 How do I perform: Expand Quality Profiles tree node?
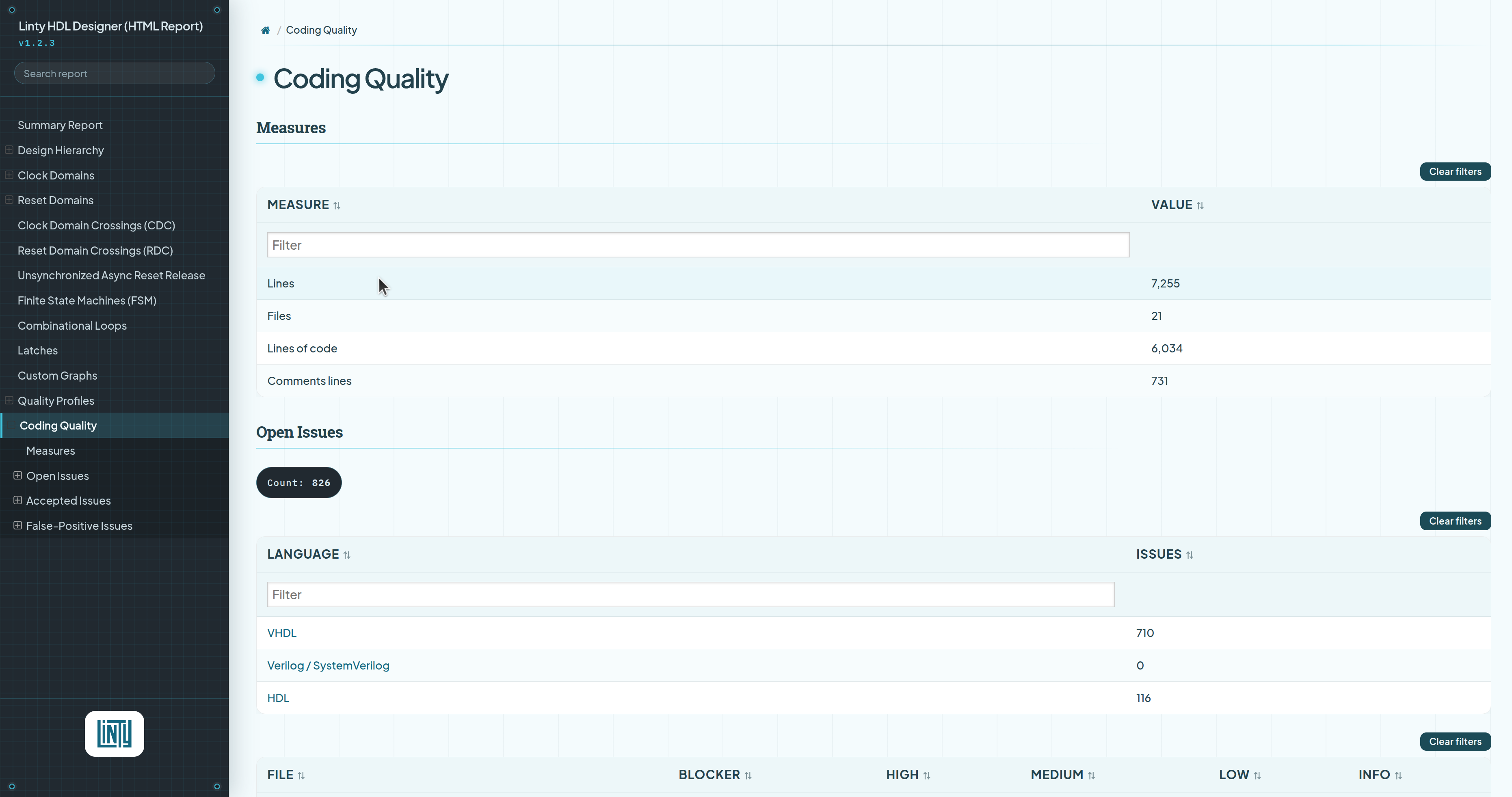[x=9, y=400]
